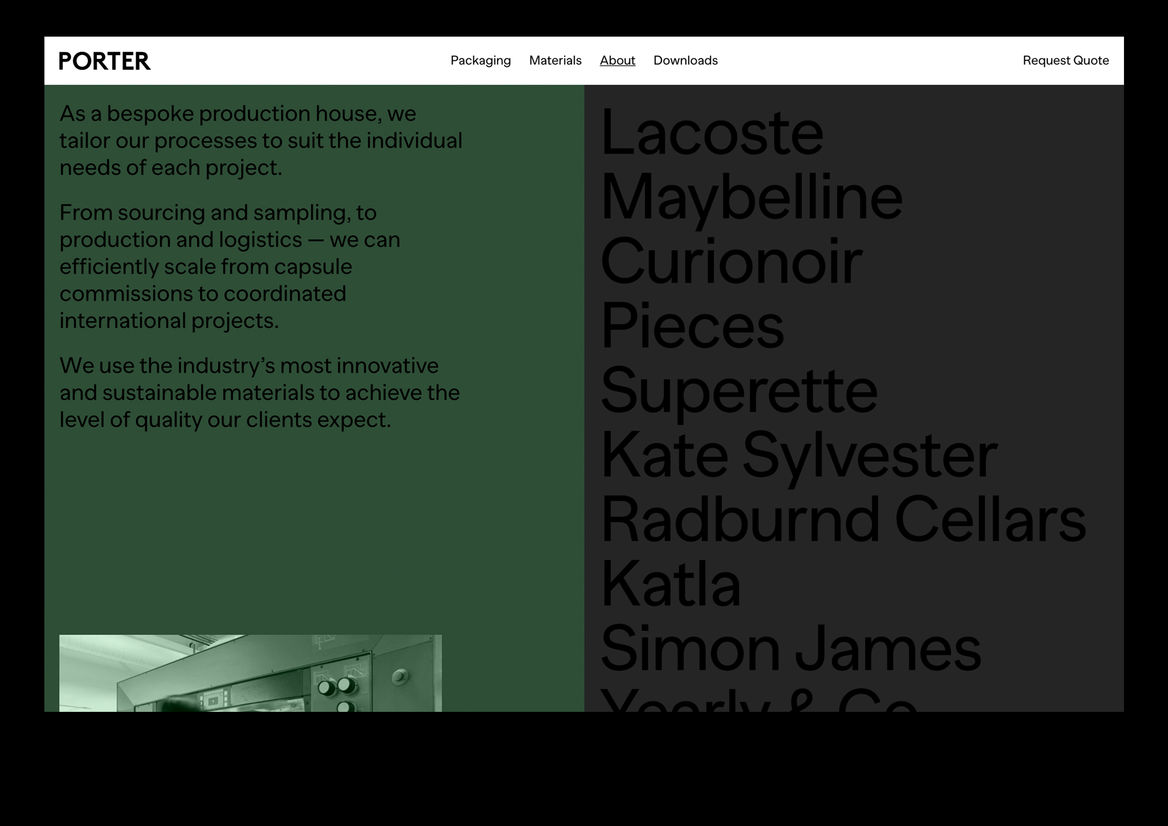The width and height of the screenshot is (1168, 826).
Task: Select the underlined About nav link
Action: tap(617, 61)
